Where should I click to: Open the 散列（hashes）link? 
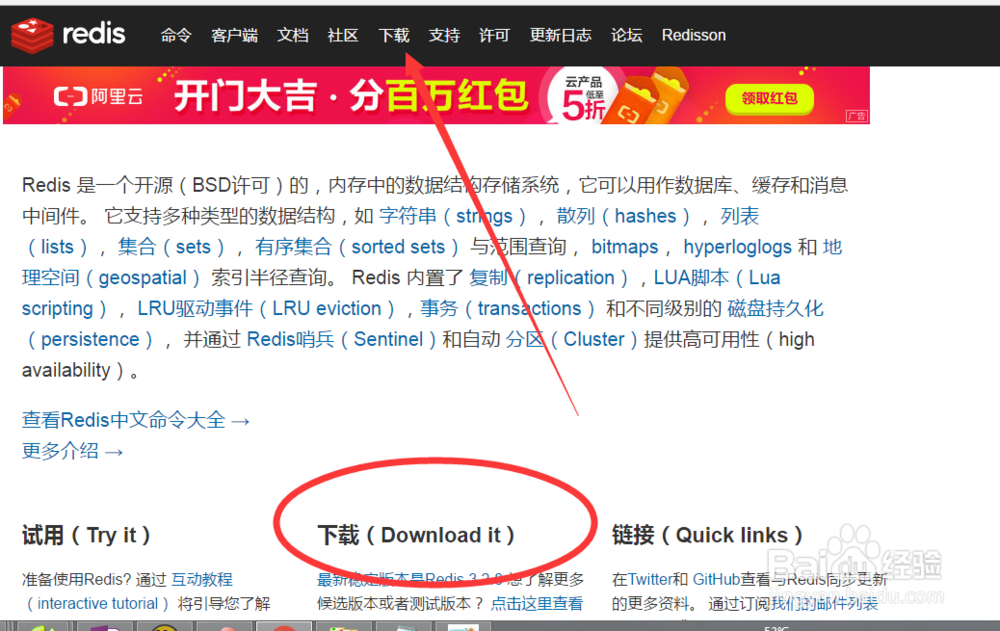[623, 216]
